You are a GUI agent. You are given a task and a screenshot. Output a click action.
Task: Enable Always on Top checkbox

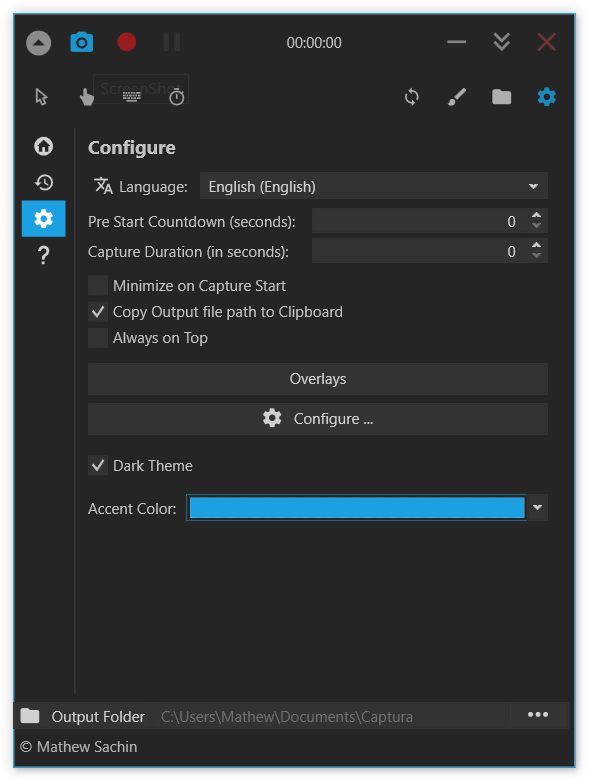click(x=98, y=338)
